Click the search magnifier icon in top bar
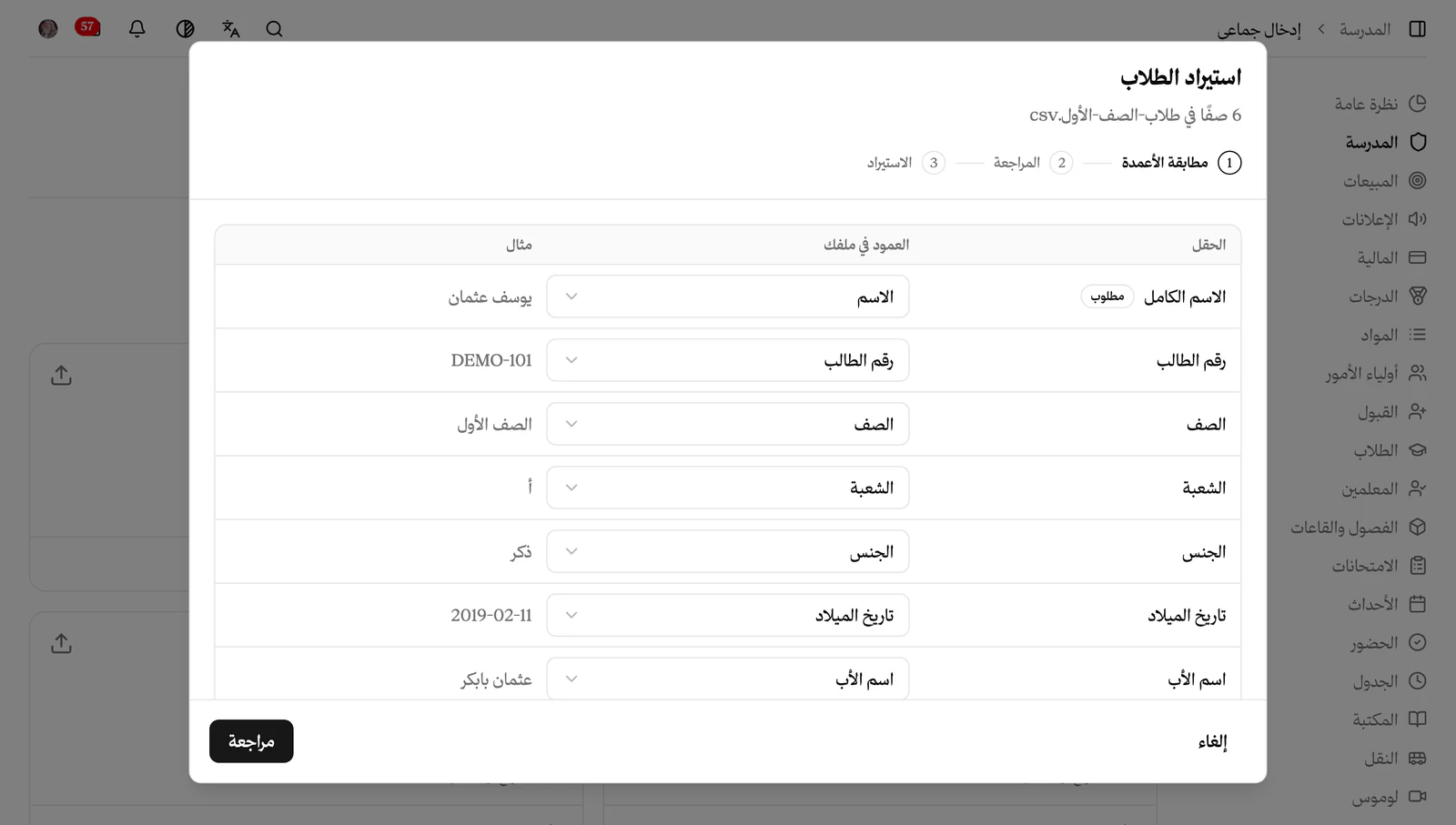1456x825 pixels. point(274,29)
